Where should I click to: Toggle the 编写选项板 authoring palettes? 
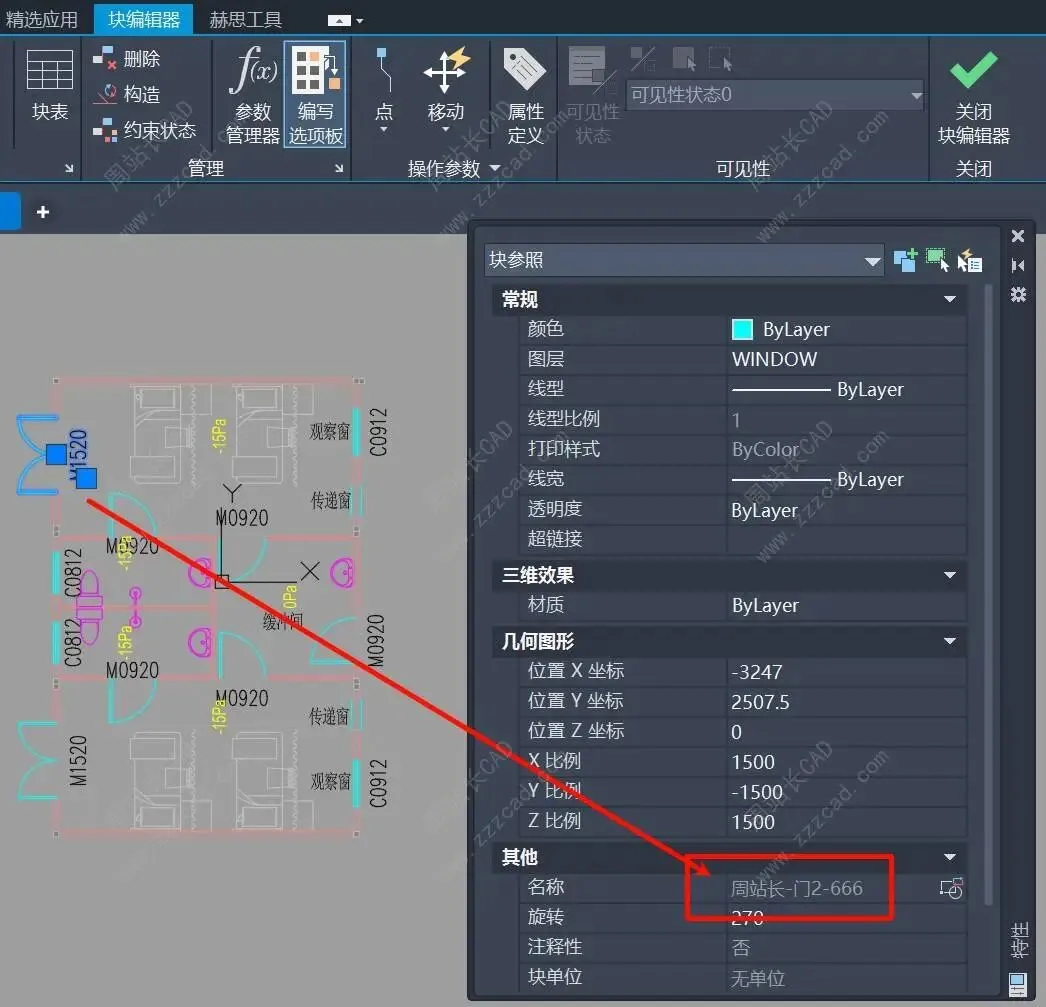[316, 94]
